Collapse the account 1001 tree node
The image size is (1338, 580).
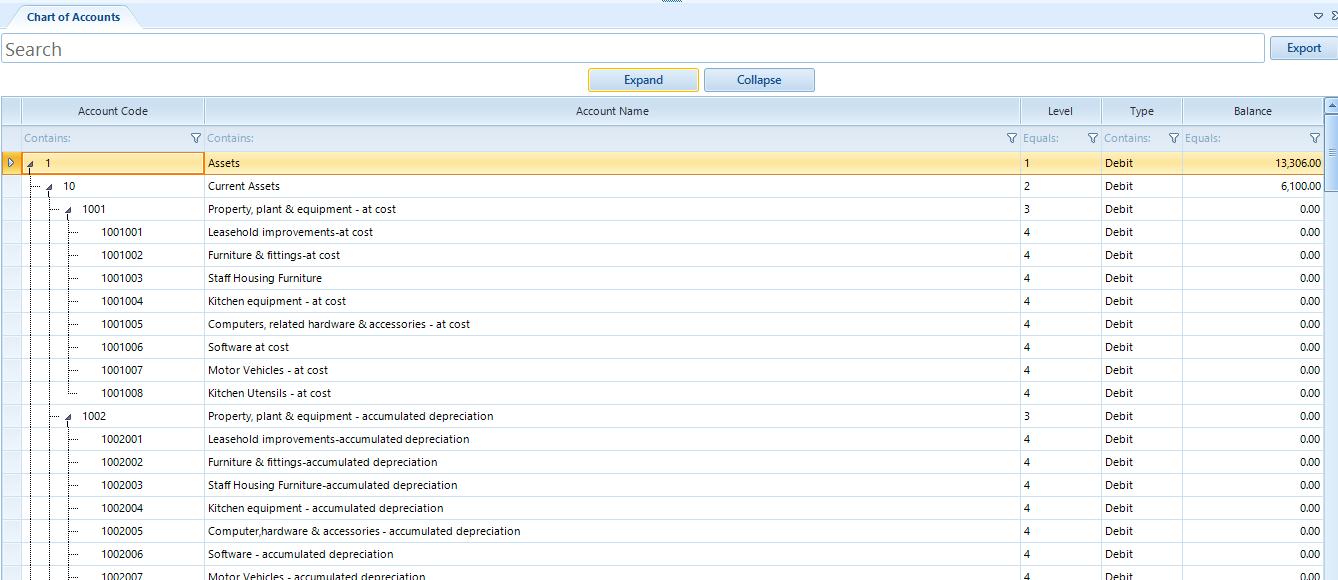tap(68, 210)
